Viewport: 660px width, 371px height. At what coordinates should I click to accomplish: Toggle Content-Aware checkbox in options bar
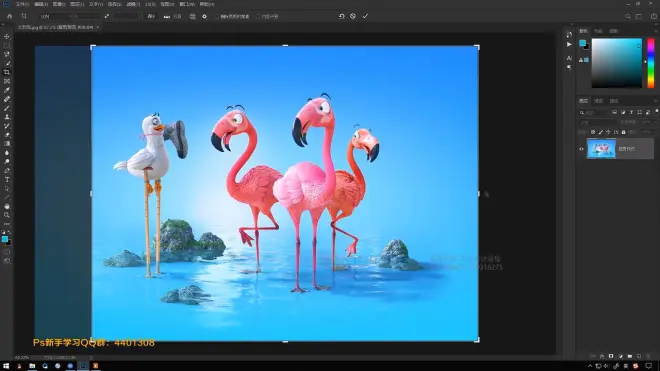258,17
